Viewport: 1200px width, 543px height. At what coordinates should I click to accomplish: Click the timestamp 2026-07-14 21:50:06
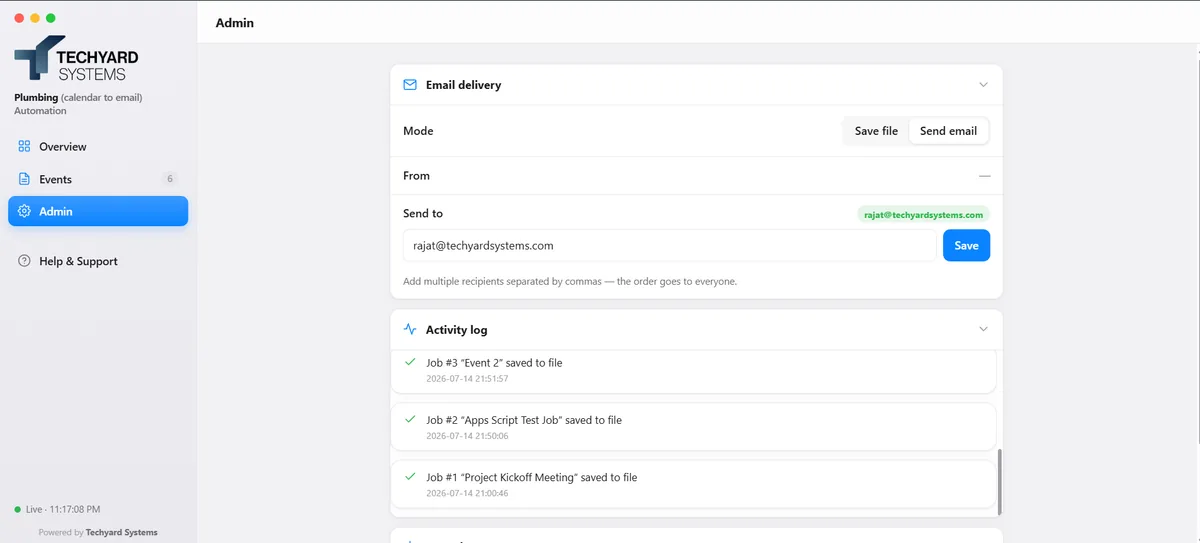(x=467, y=436)
